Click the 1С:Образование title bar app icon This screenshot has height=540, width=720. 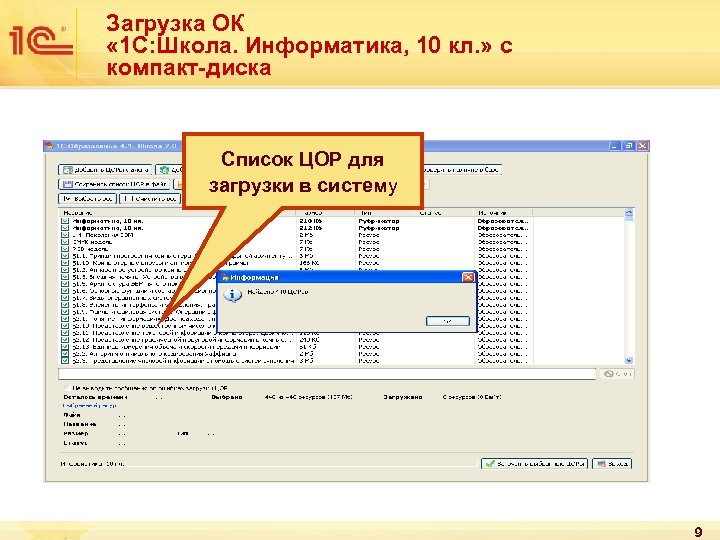pyautogui.click(x=51, y=146)
